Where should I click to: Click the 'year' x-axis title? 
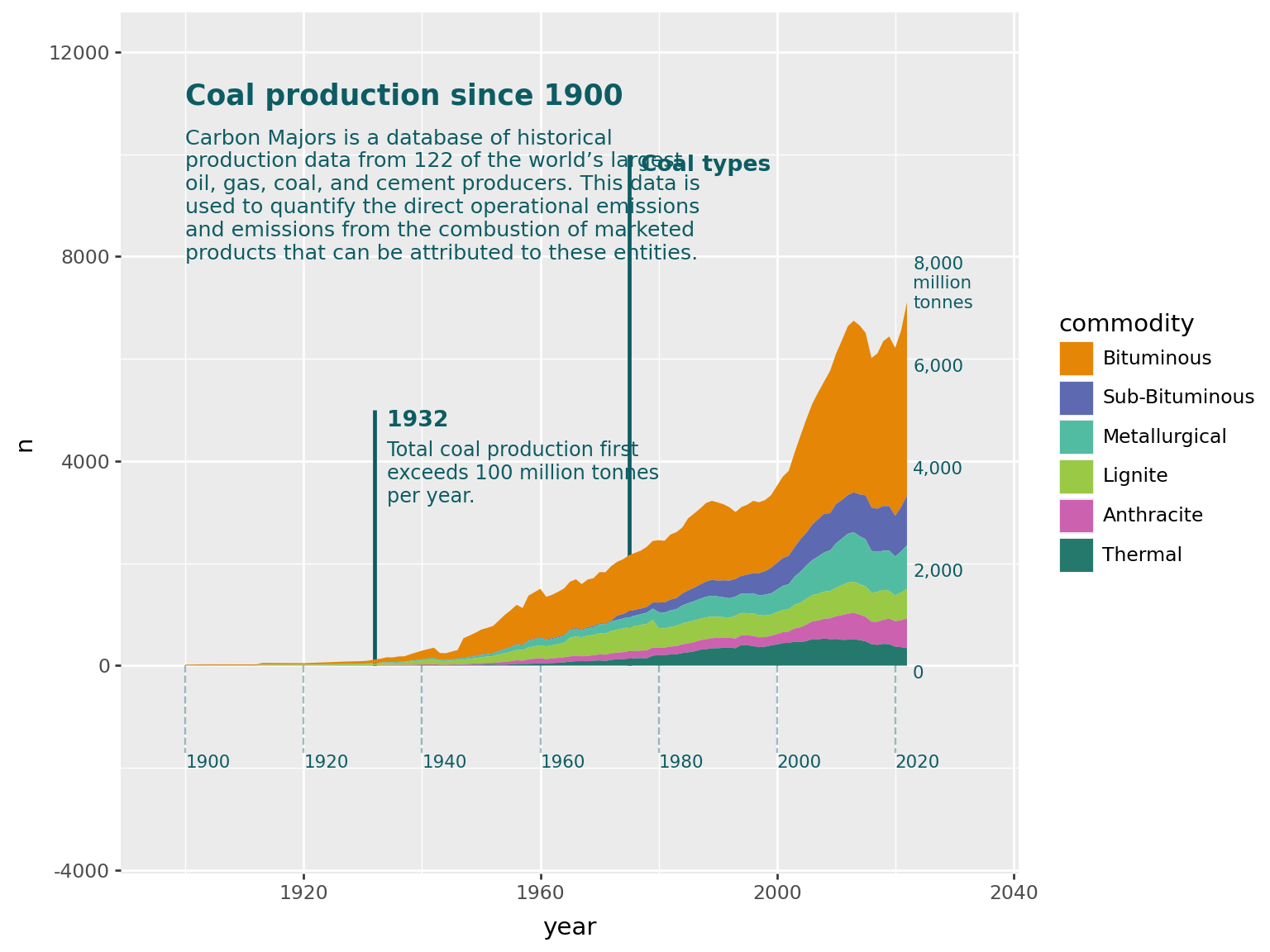click(x=570, y=927)
